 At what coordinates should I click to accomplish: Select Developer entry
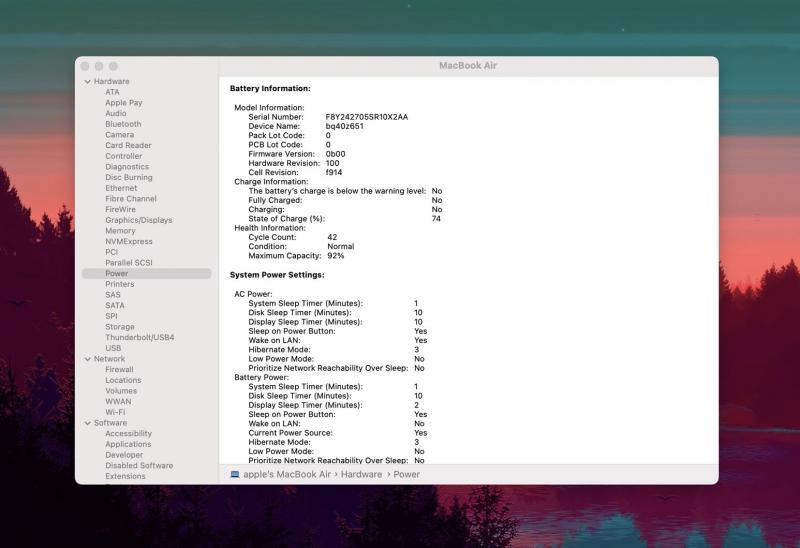[124, 455]
